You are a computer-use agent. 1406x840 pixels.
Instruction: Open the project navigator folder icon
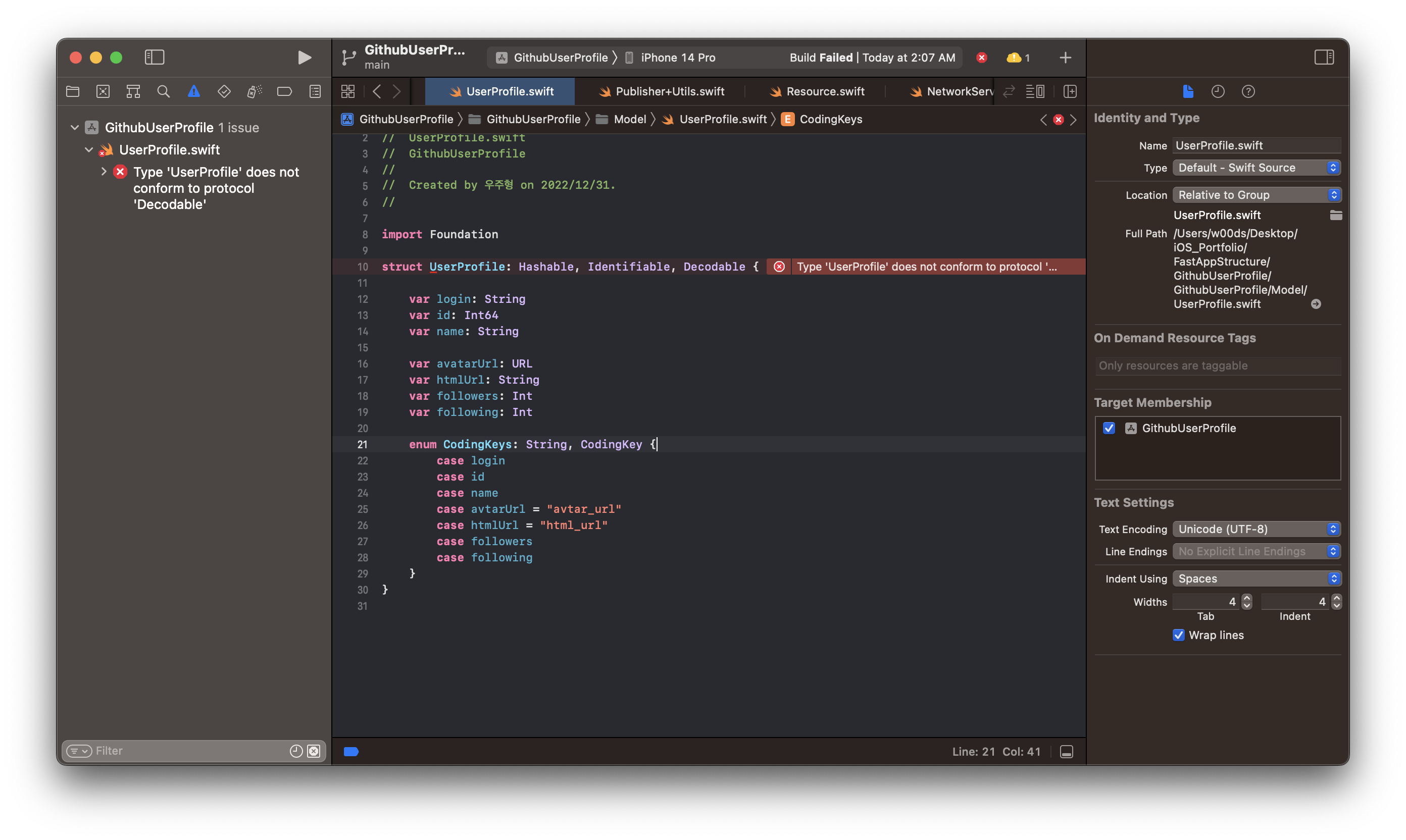point(73,91)
